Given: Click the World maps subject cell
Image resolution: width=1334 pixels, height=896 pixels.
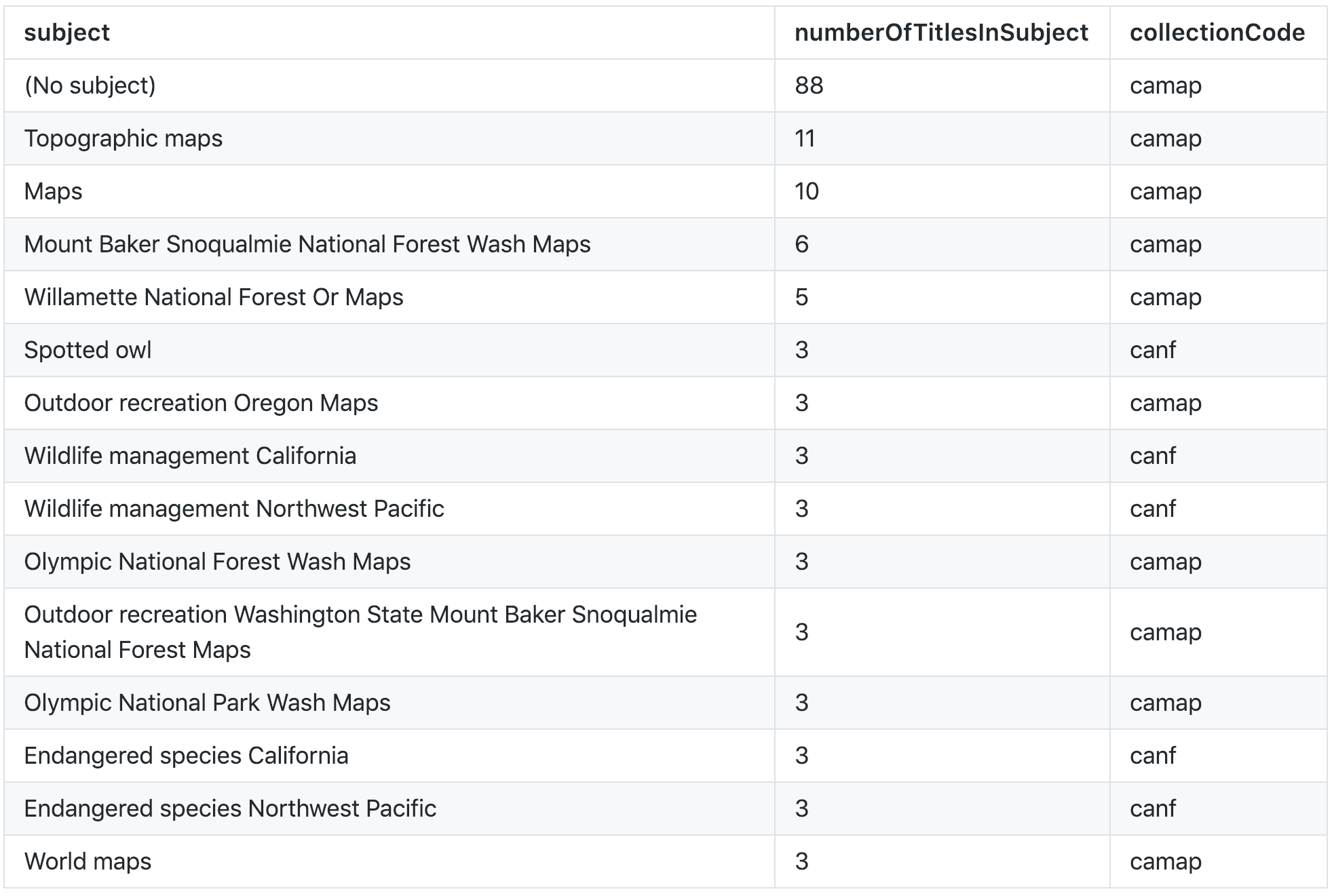Looking at the screenshot, I should tap(88, 861).
